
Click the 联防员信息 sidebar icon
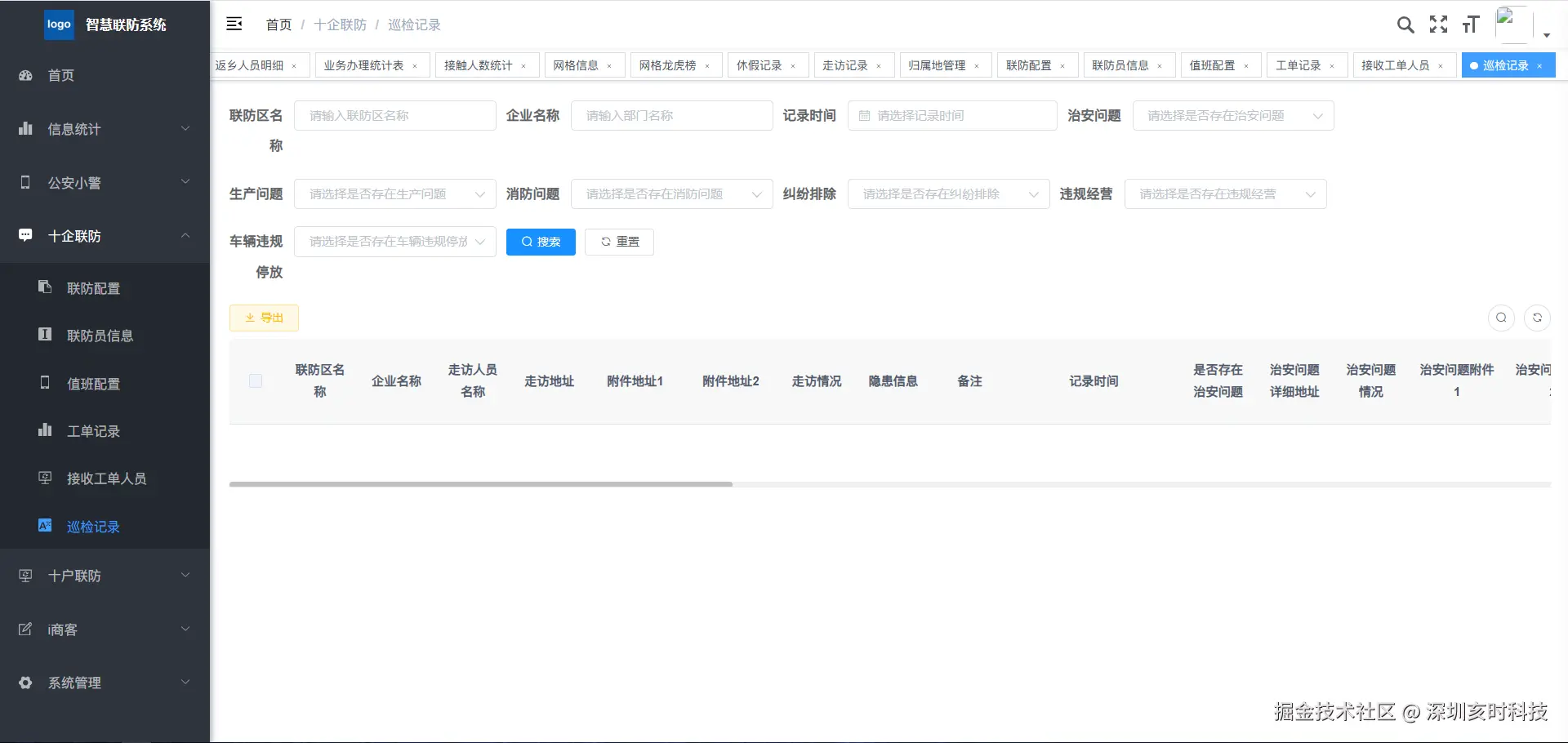click(x=45, y=335)
